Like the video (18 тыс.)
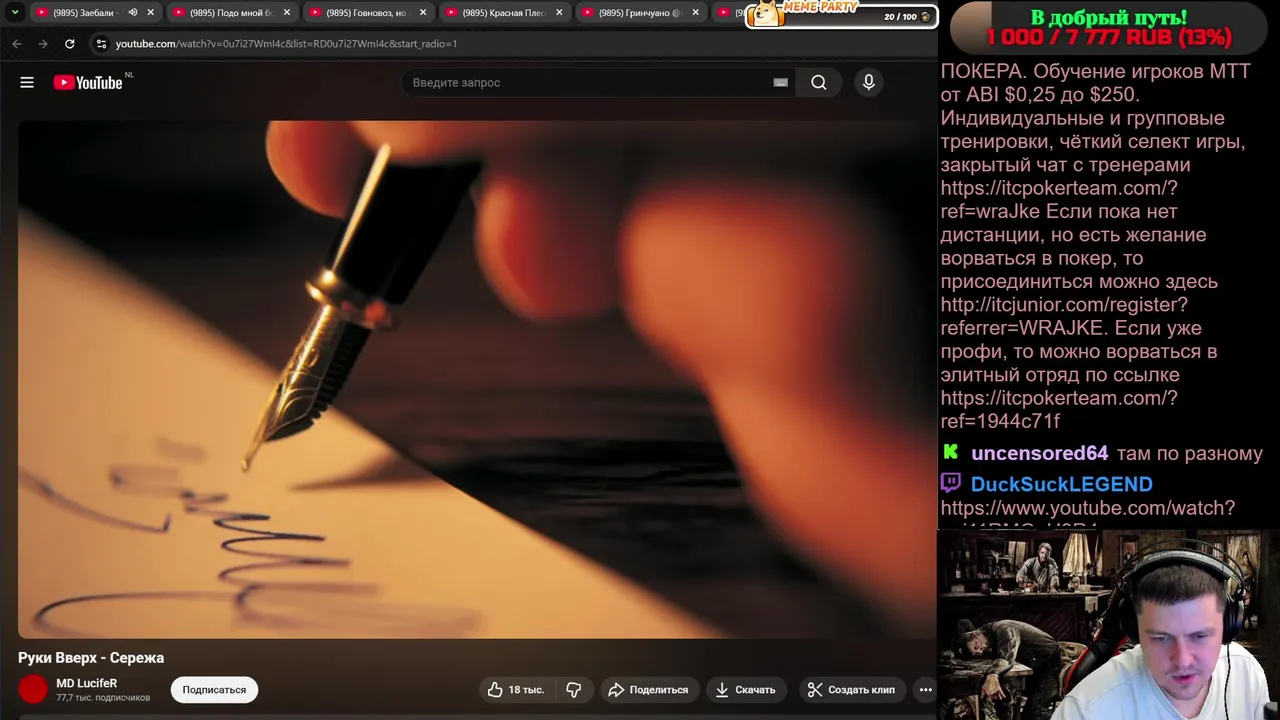 coord(516,690)
